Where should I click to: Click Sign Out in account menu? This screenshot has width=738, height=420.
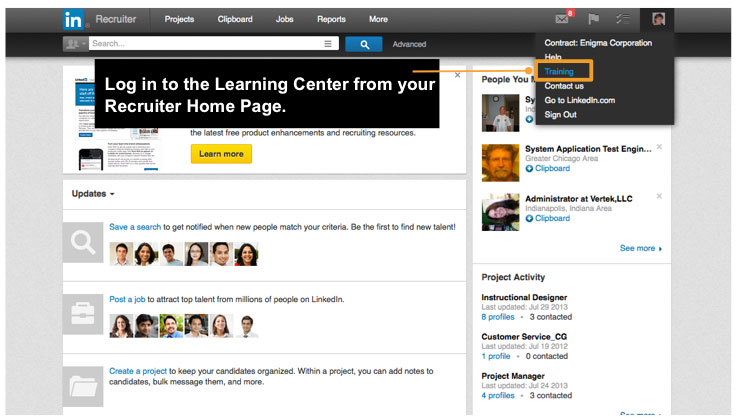560,114
